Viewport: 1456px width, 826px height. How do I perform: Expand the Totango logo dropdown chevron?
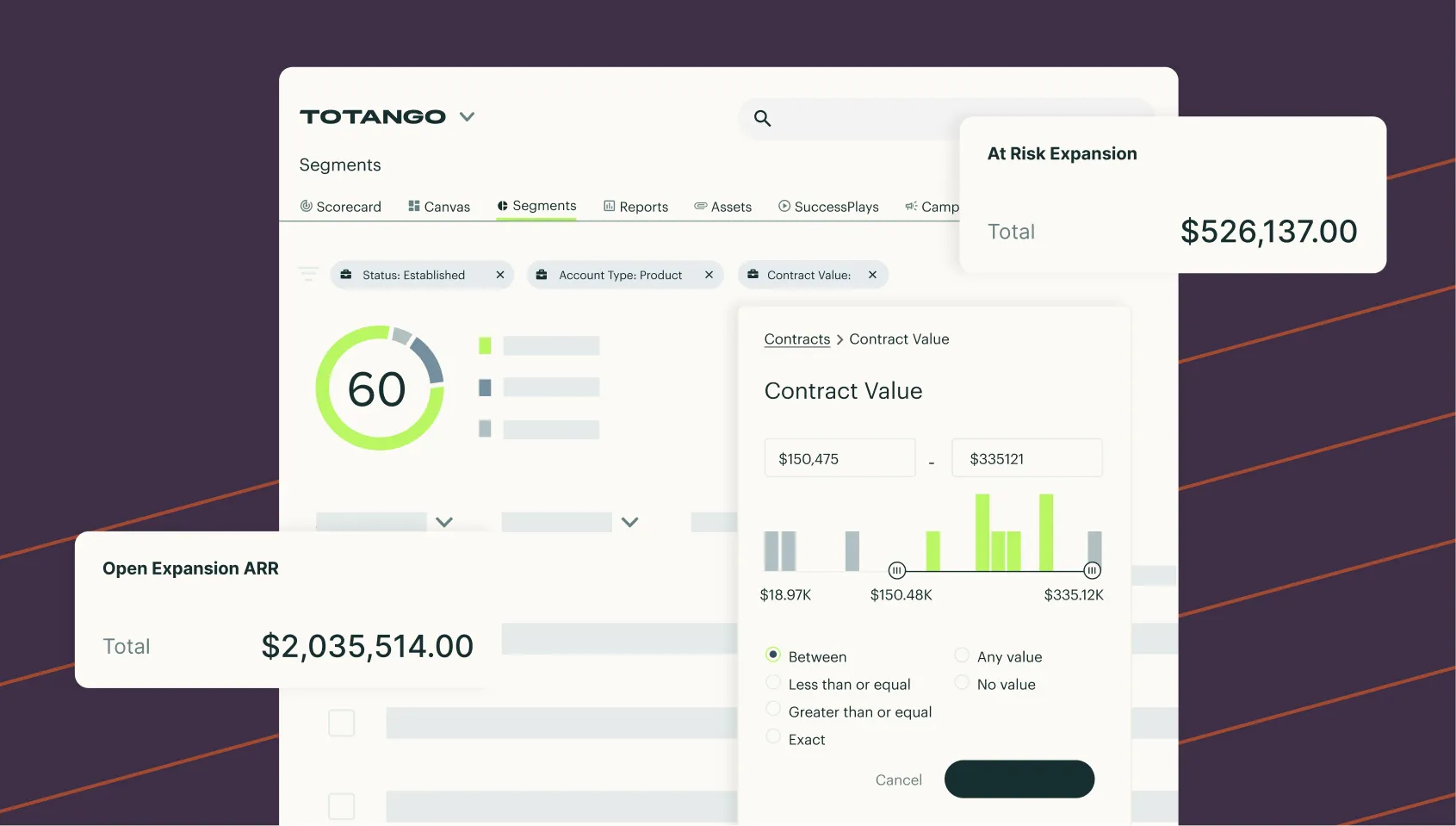(467, 116)
